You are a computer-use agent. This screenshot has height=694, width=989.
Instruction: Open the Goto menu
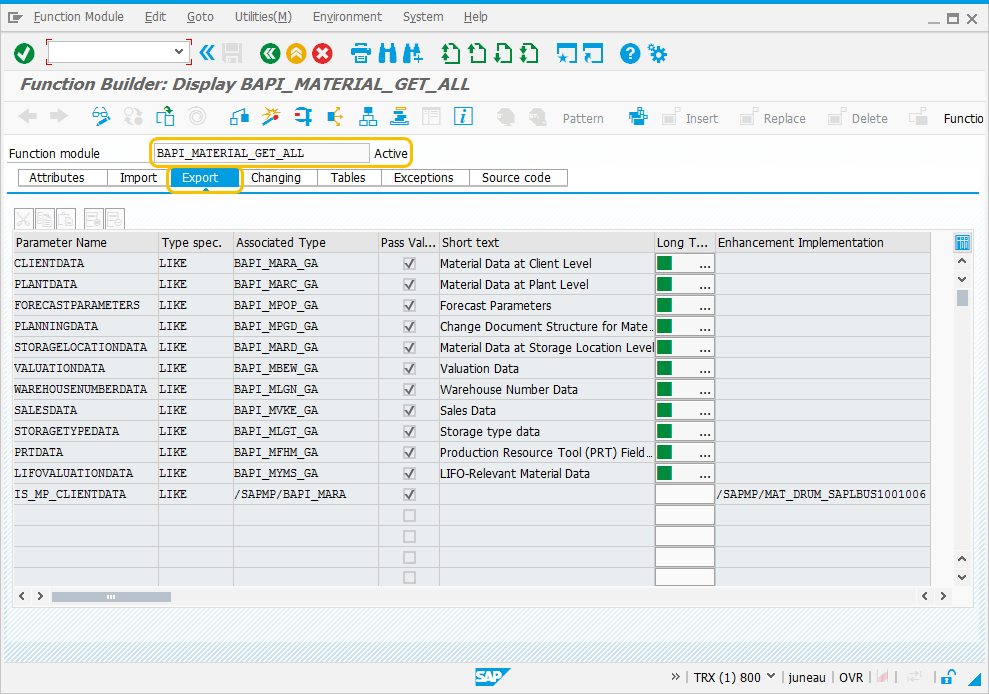[201, 17]
